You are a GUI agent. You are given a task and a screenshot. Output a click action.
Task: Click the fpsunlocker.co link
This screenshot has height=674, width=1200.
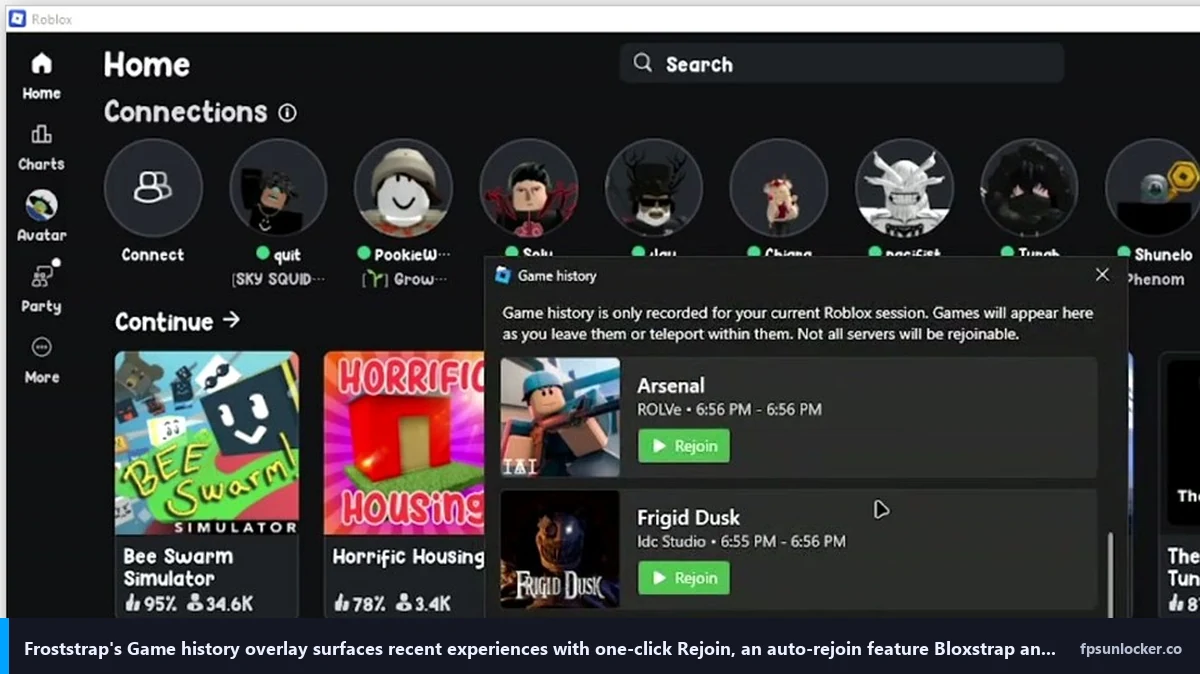click(x=1131, y=649)
